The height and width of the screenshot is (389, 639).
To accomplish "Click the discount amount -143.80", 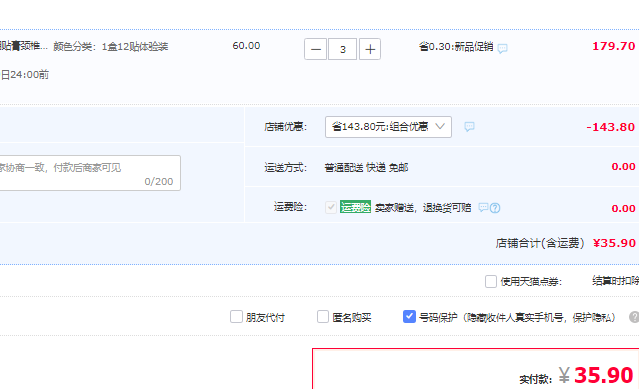I will pyautogui.click(x=610, y=127).
